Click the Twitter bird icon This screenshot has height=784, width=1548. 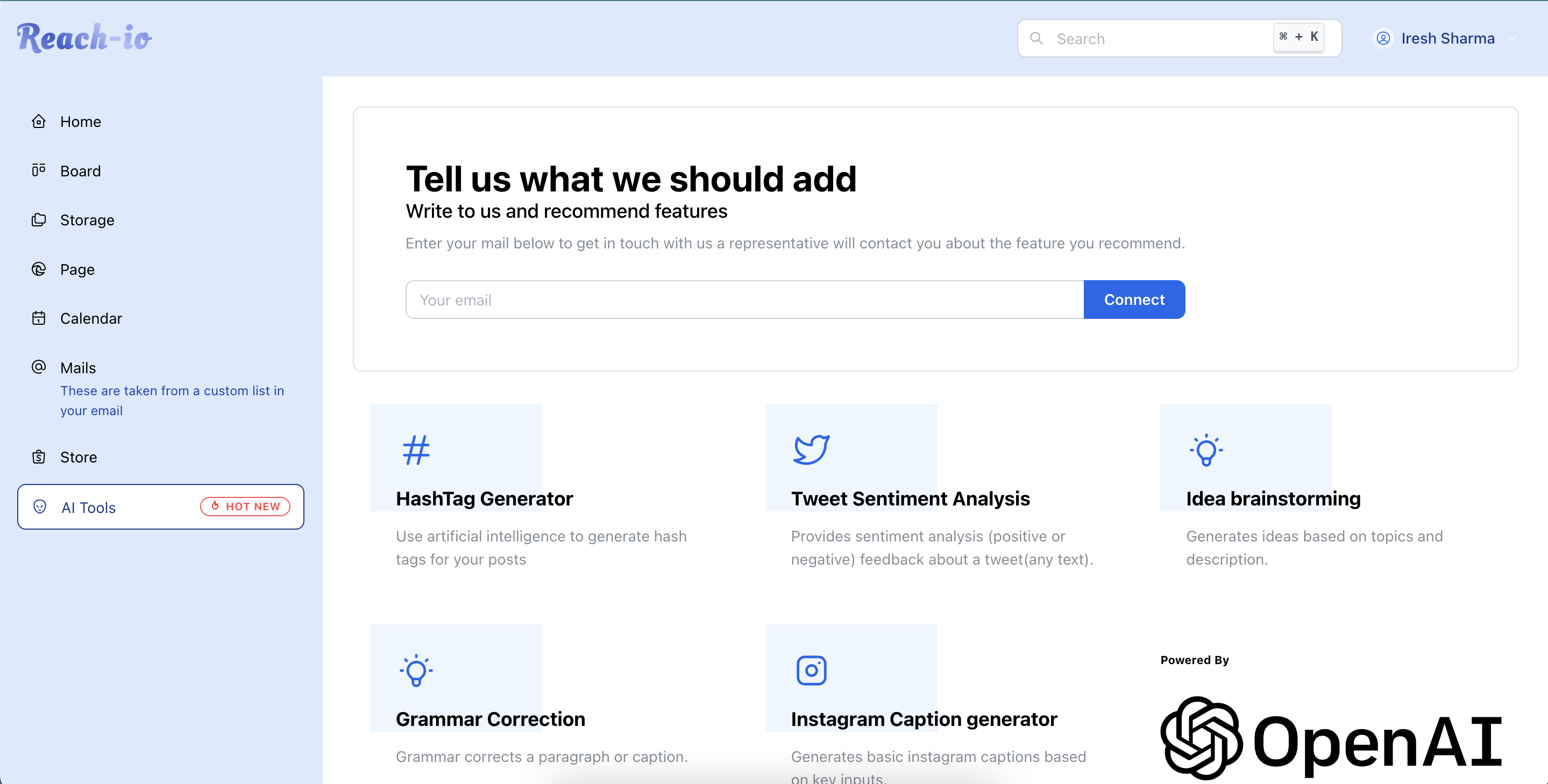pos(811,450)
